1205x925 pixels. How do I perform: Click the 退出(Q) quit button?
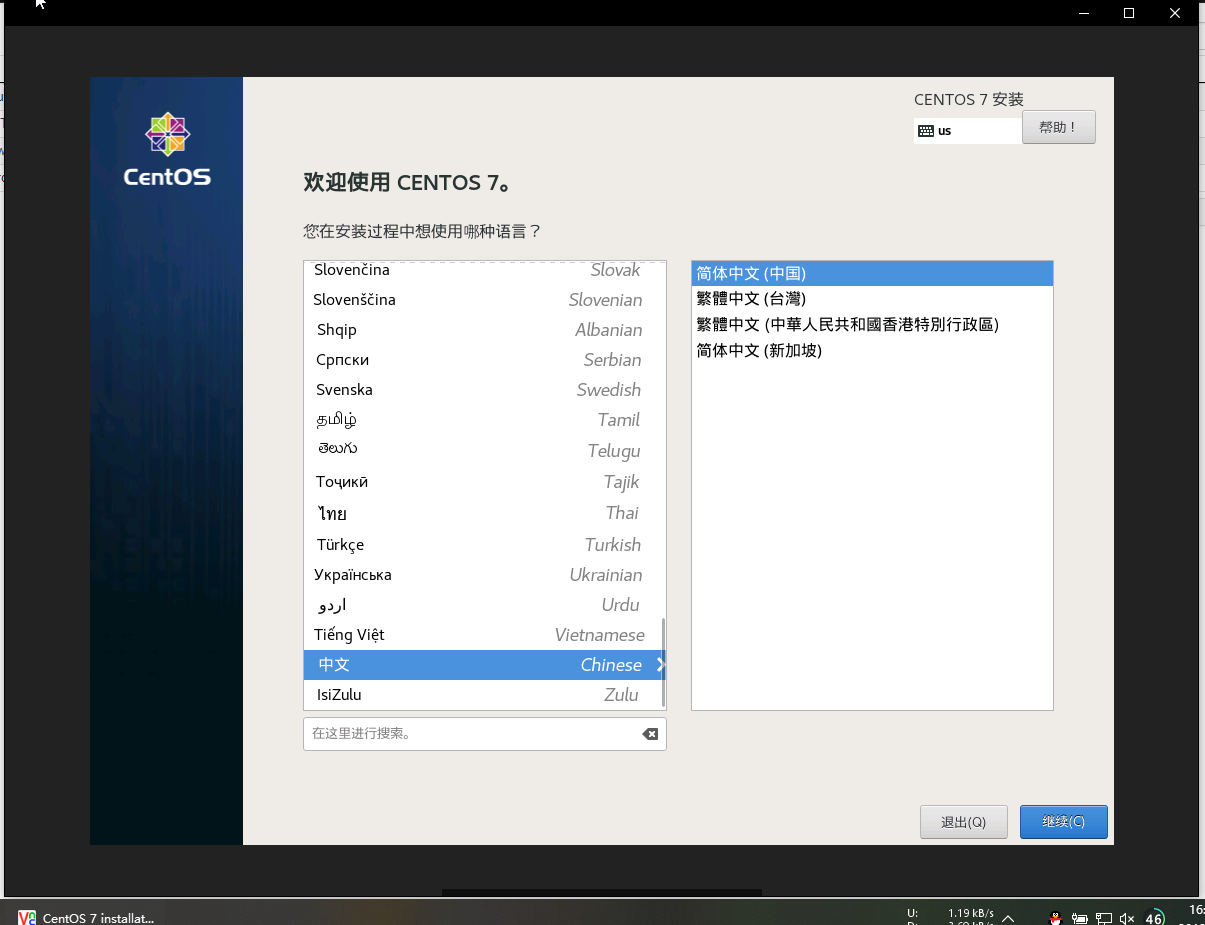963,822
